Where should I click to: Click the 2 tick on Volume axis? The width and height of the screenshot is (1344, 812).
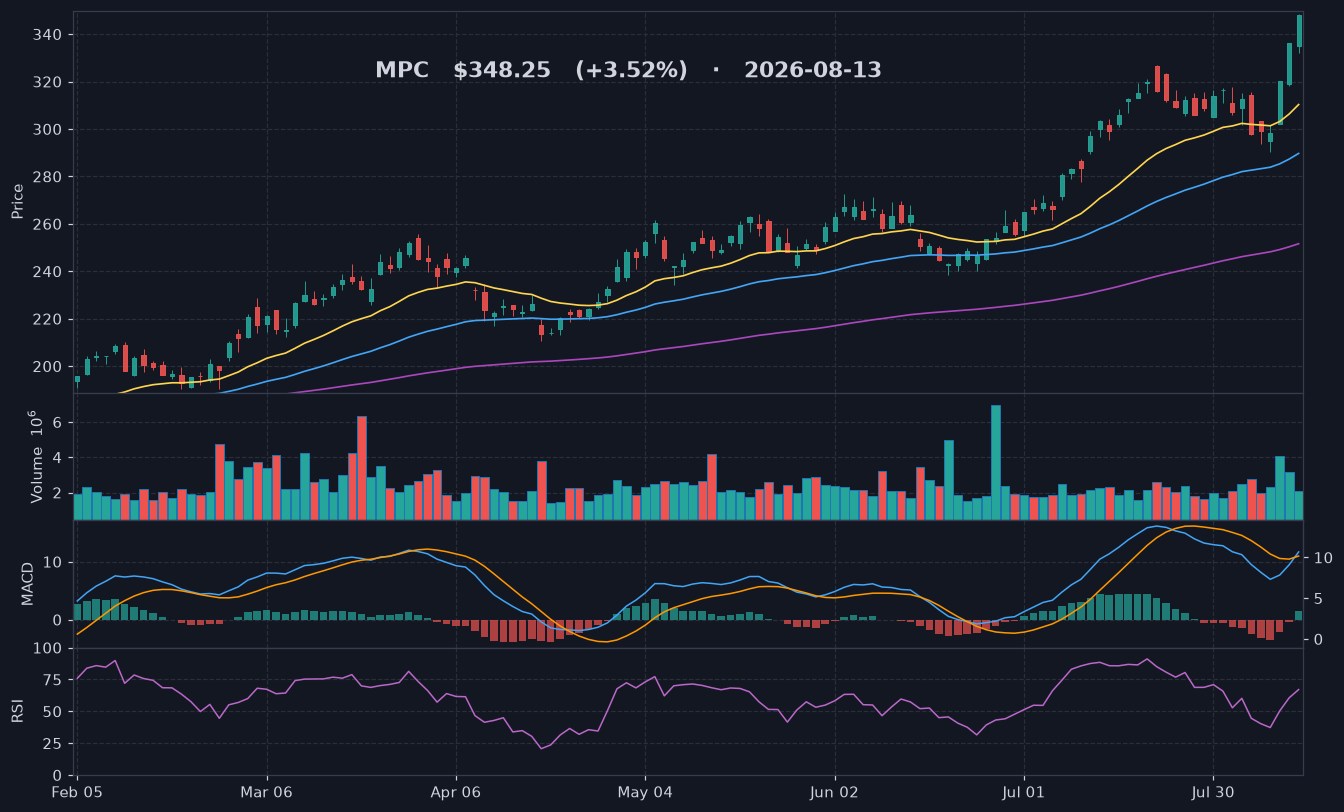[x=59, y=493]
